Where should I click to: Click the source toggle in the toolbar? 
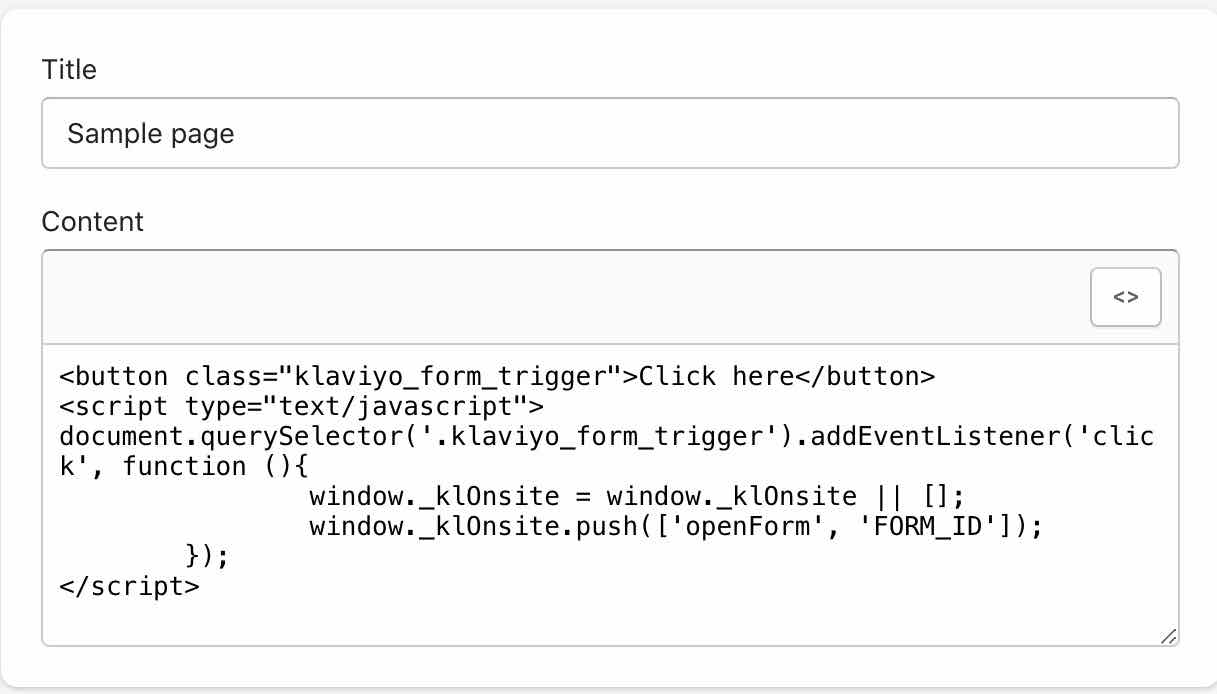[x=1126, y=297]
